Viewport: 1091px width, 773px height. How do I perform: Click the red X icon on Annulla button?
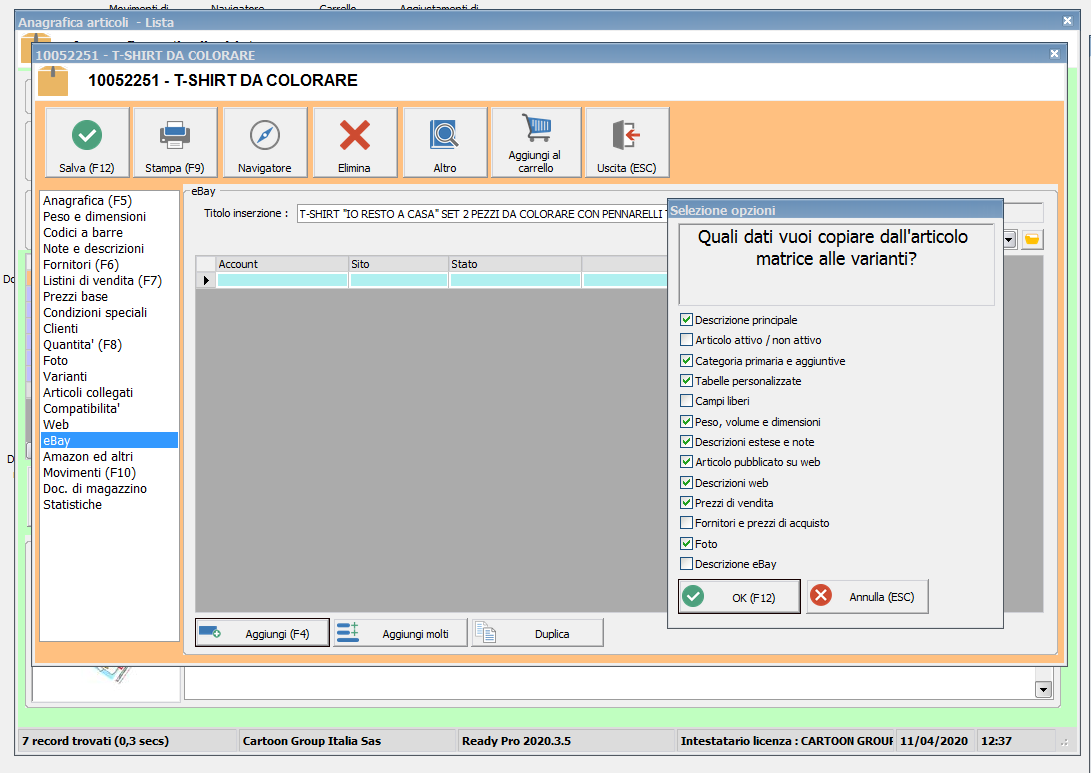point(821,596)
